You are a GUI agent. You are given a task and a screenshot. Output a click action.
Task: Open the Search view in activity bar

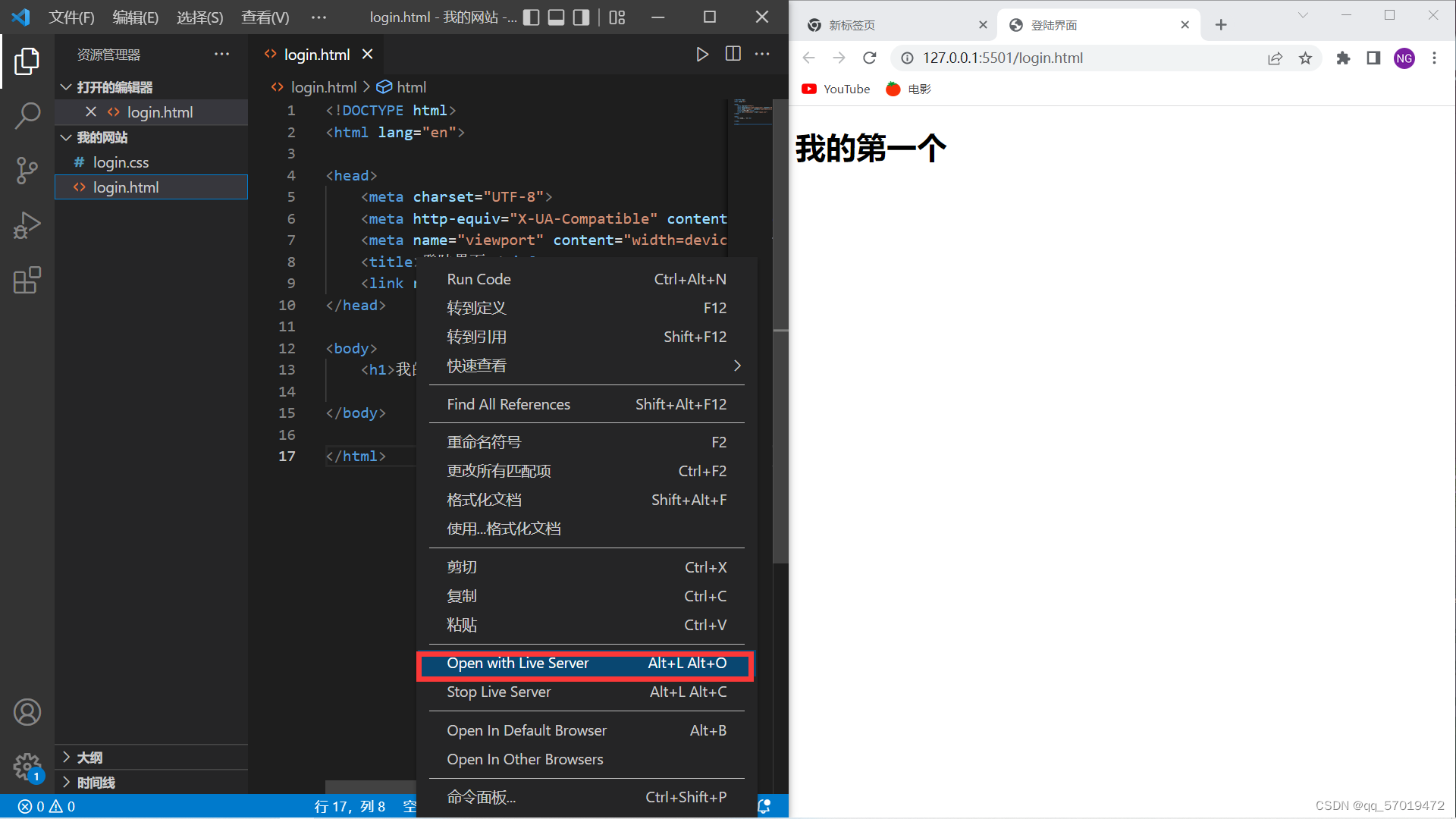click(27, 116)
